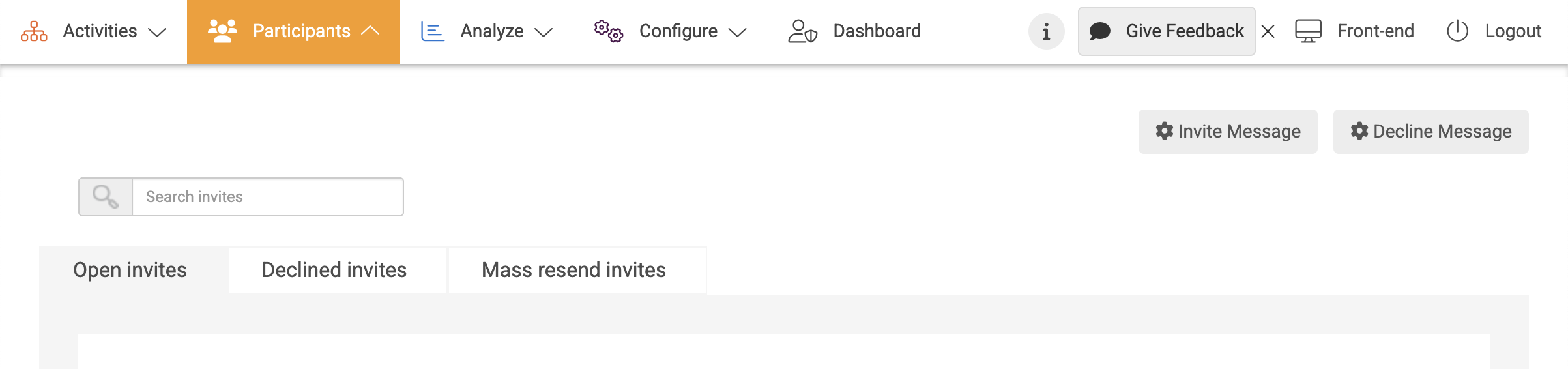Screen dimensions: 1568x369
Task: Click the Decline Message button
Action: (1430, 132)
